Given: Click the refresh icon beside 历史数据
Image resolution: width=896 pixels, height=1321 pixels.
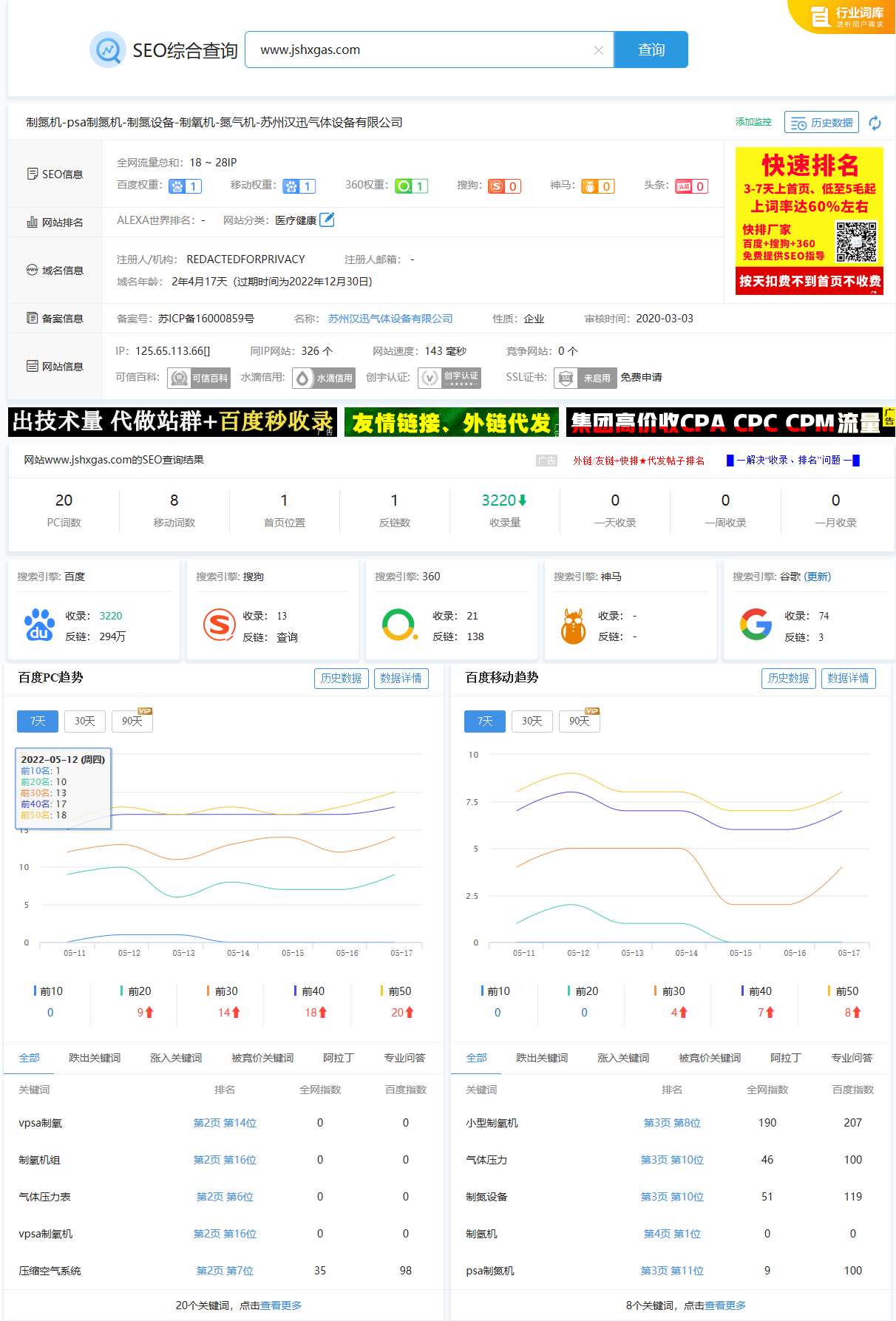Looking at the screenshot, I should pos(875,123).
